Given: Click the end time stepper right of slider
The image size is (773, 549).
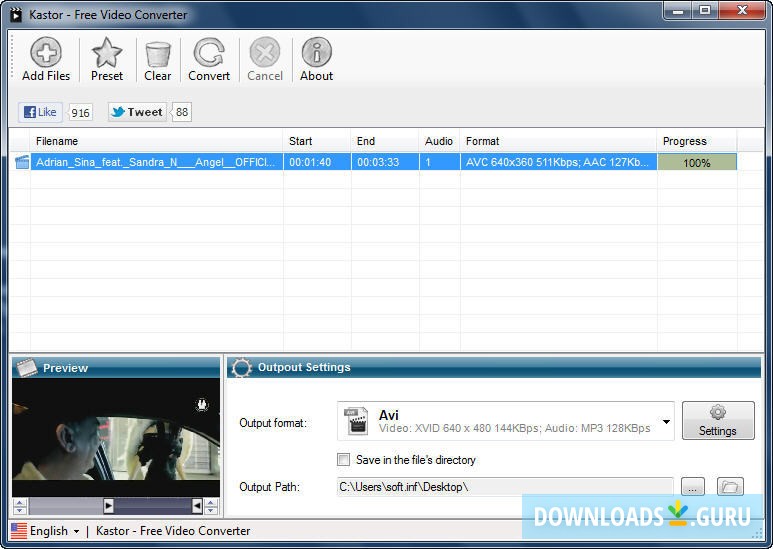Looking at the screenshot, I should [x=211, y=506].
